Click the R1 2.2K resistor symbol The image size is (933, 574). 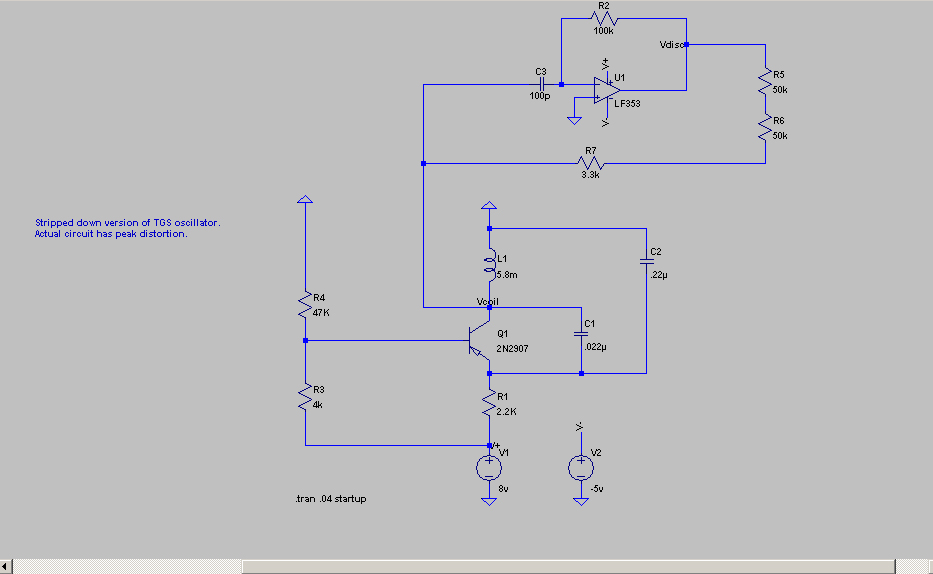pos(489,404)
